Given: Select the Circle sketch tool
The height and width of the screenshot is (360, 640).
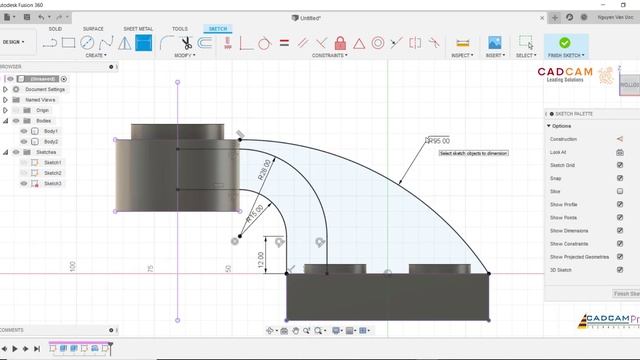Looking at the screenshot, I should 87,42.
